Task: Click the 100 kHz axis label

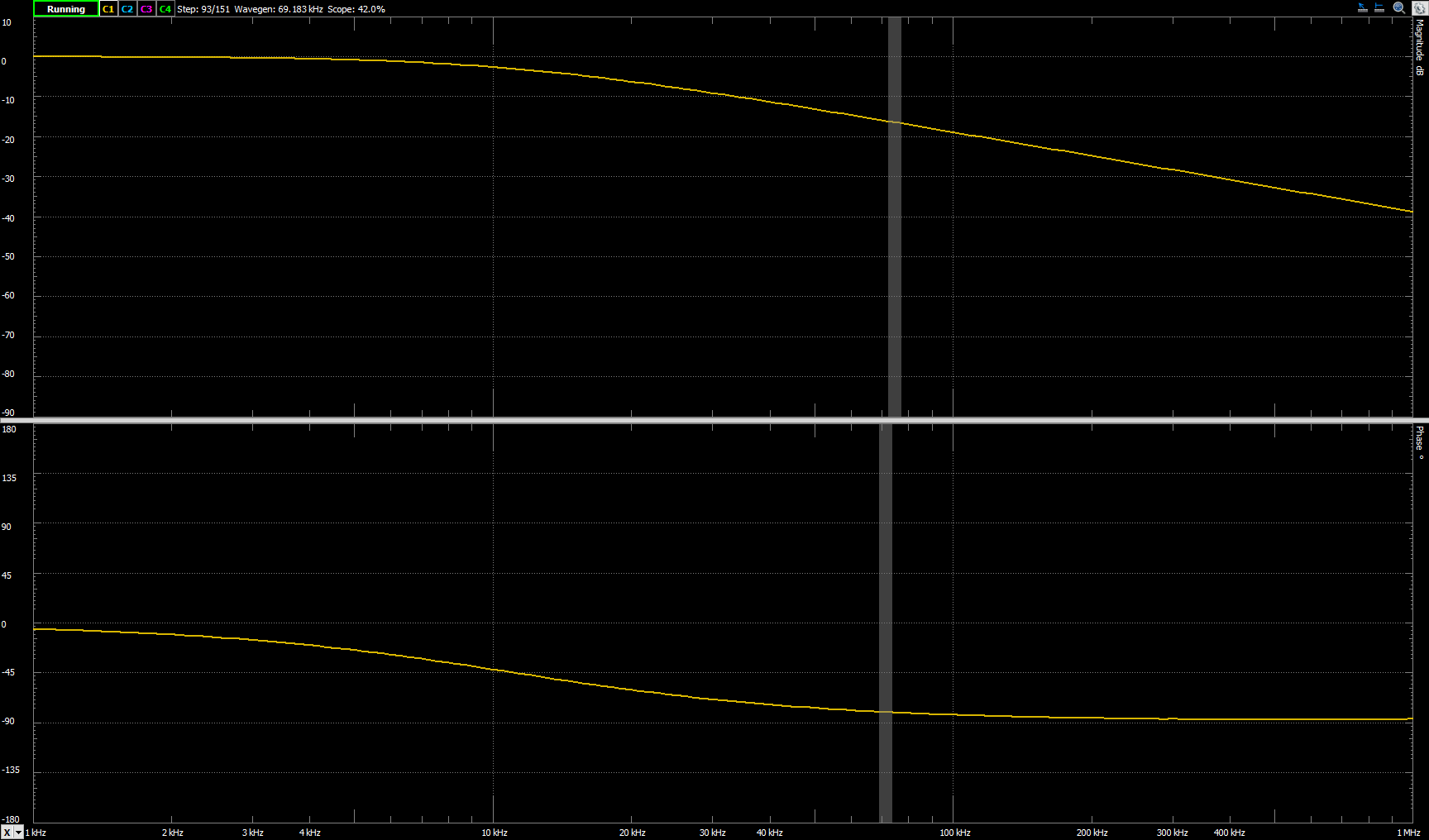Action: [x=955, y=833]
